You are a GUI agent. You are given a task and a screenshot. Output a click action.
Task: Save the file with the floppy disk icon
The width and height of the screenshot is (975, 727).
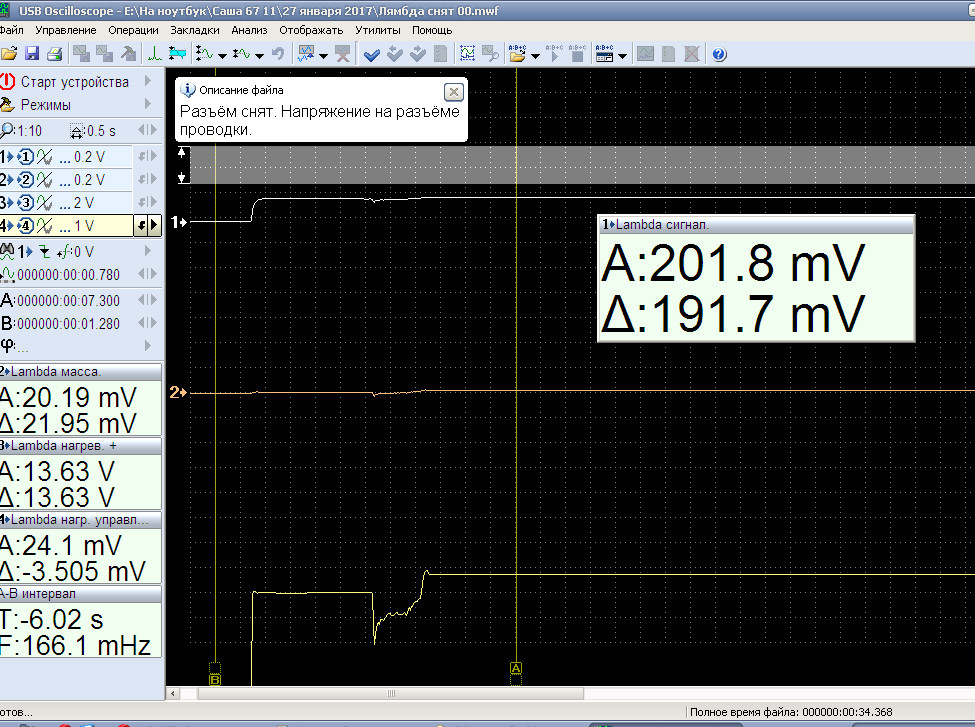32,54
